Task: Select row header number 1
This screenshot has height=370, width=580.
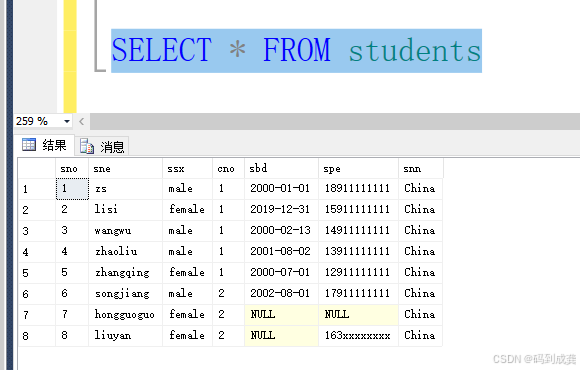Action: click(x=37, y=189)
